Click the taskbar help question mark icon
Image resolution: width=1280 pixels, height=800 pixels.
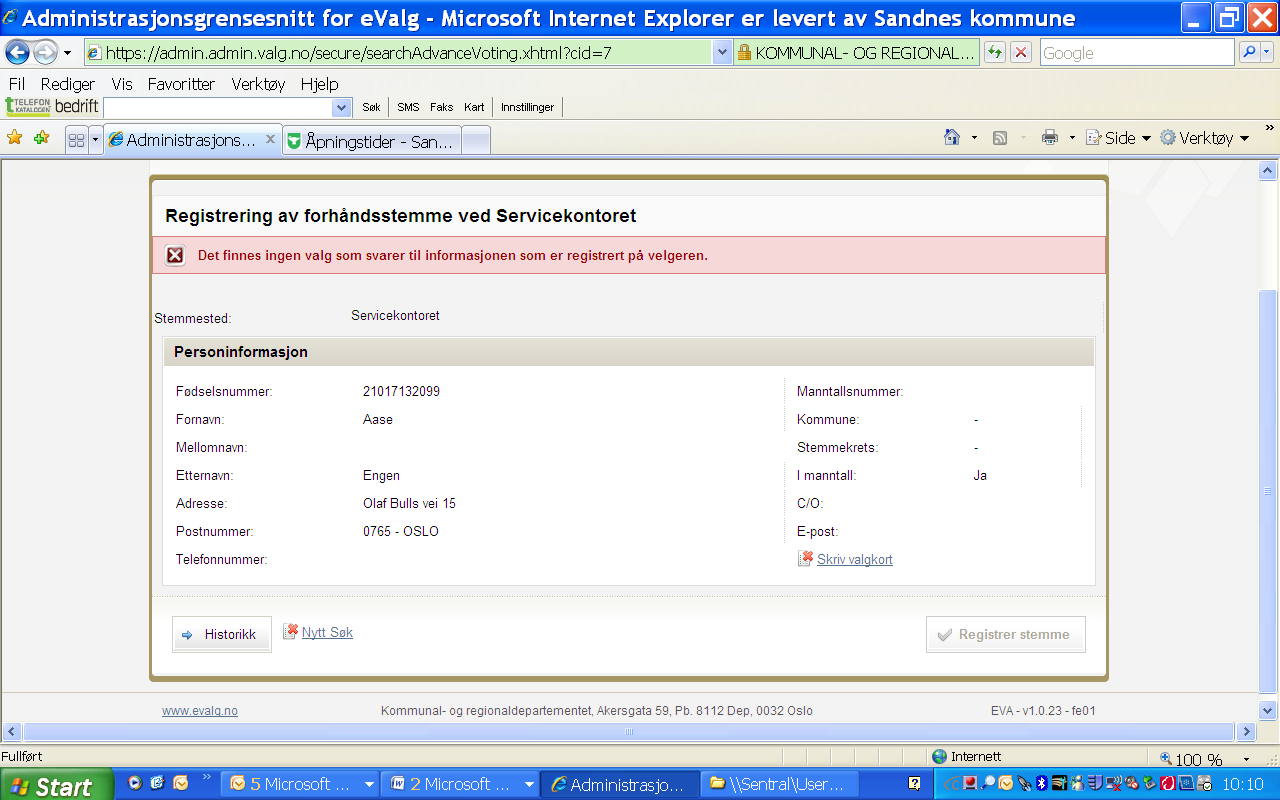click(x=914, y=784)
